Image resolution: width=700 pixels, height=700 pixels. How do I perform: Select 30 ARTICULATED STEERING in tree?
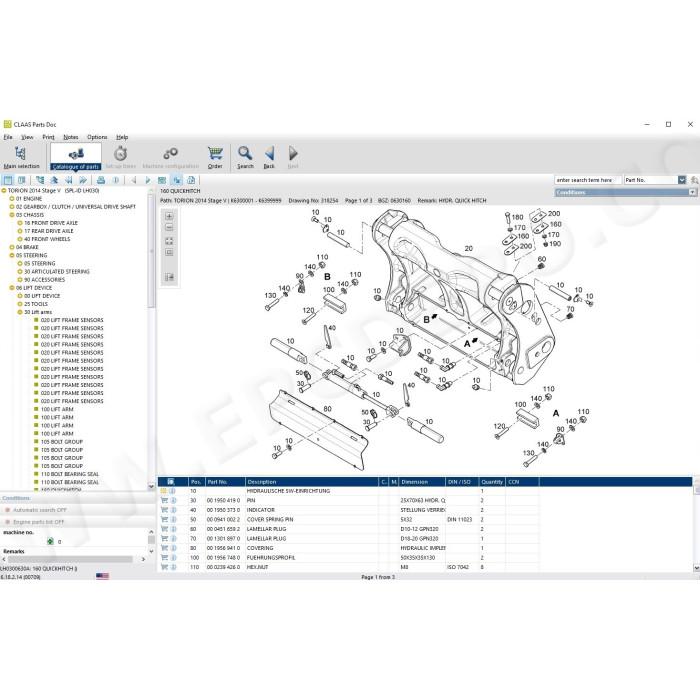point(57,271)
